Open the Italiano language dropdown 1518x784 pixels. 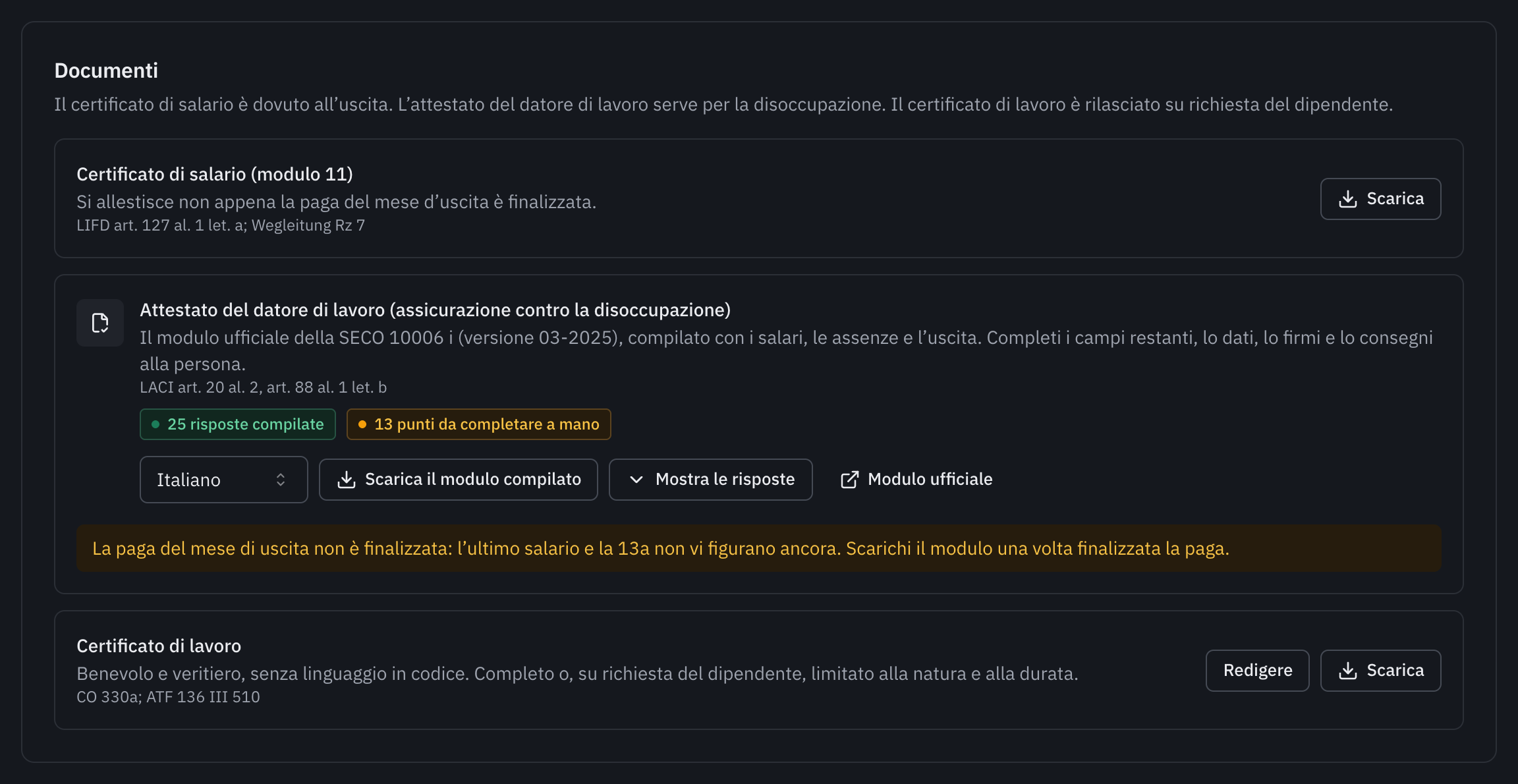click(x=224, y=480)
